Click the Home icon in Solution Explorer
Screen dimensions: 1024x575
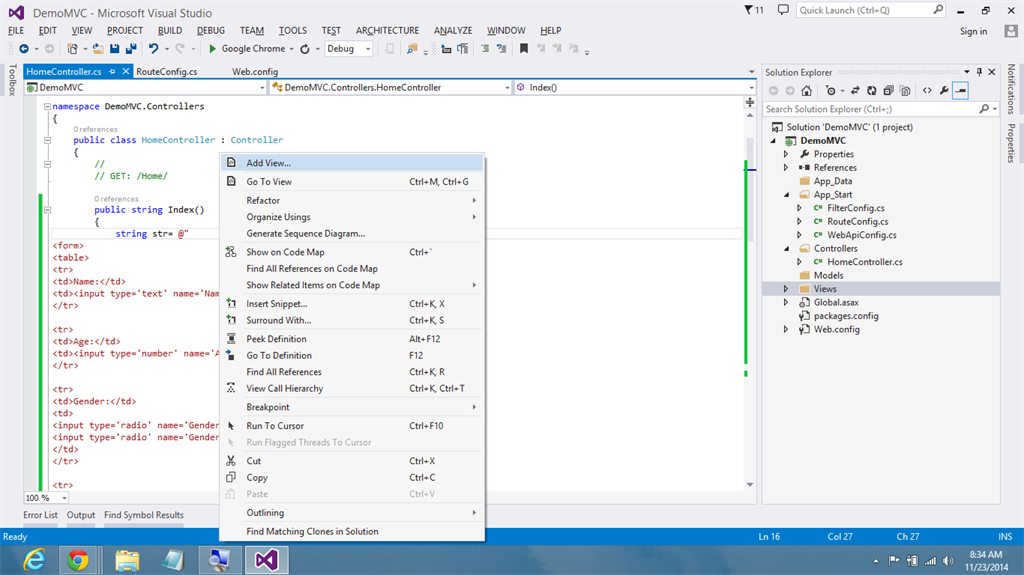[x=806, y=90]
